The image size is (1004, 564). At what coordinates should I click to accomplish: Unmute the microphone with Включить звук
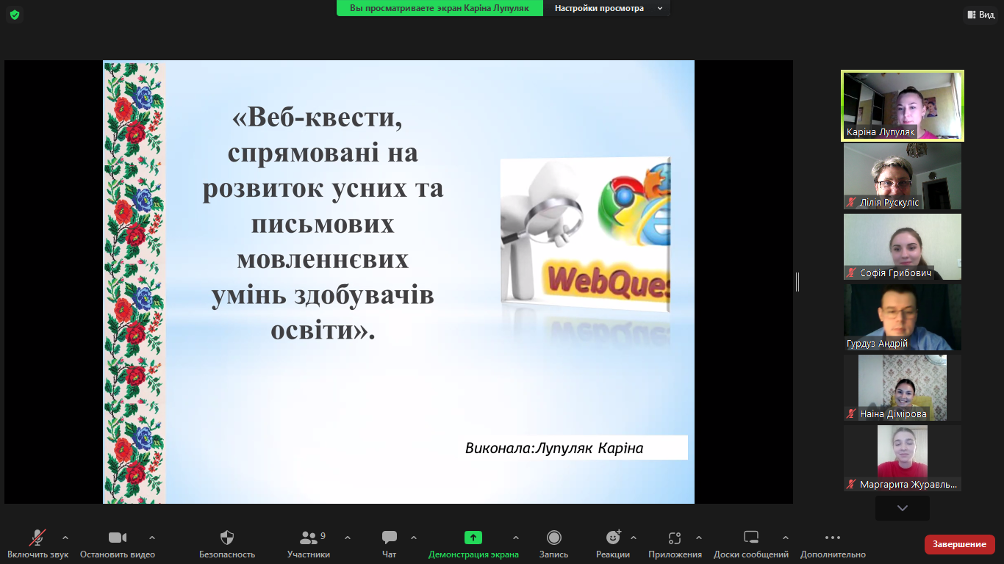coord(37,538)
